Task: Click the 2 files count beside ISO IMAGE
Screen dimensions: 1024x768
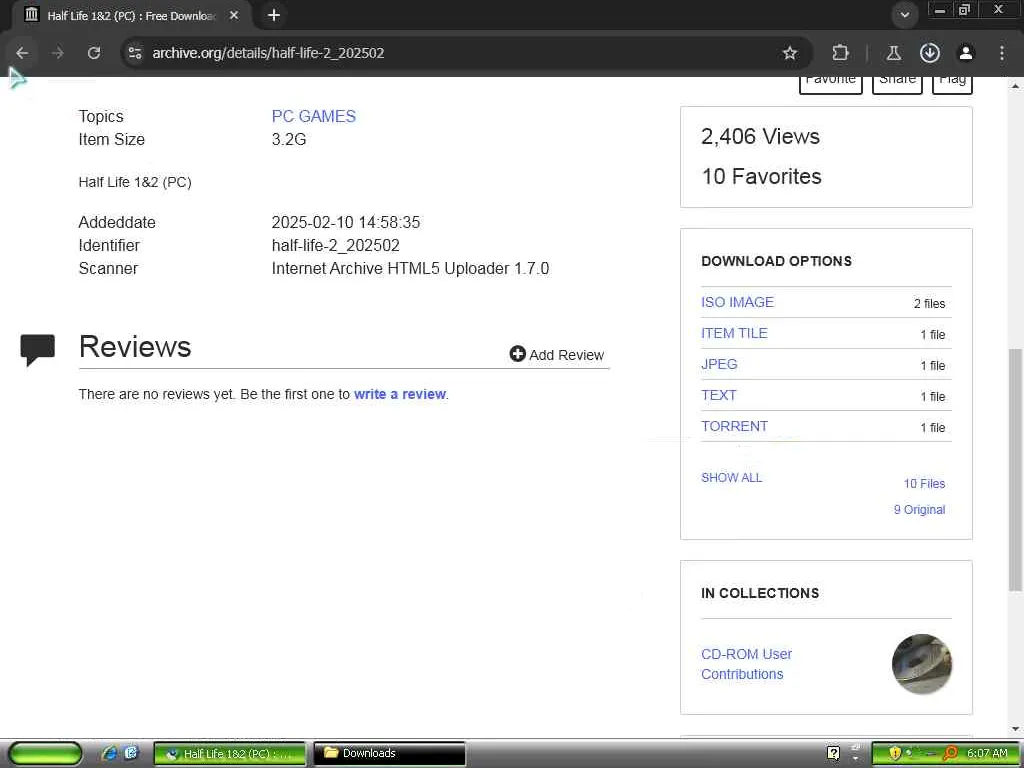Action: [929, 304]
